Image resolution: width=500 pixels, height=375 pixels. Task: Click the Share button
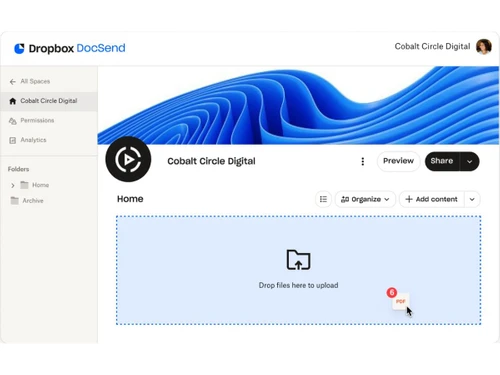(x=442, y=161)
